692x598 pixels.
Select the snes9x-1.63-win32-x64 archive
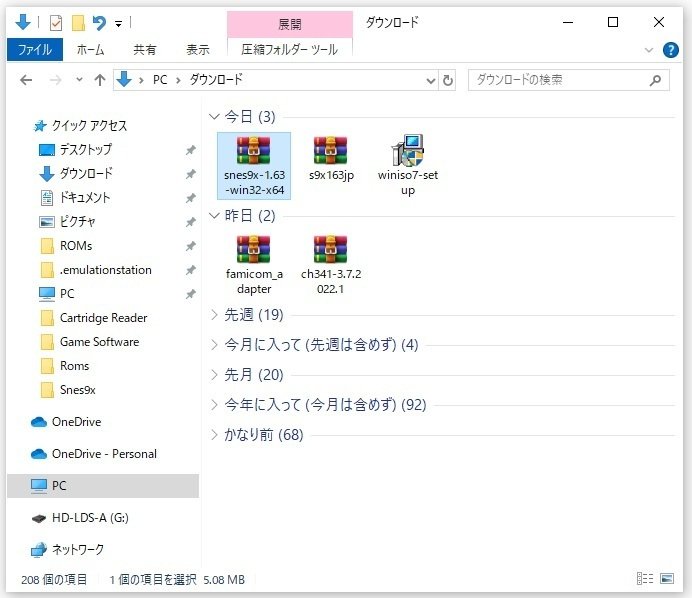(254, 166)
